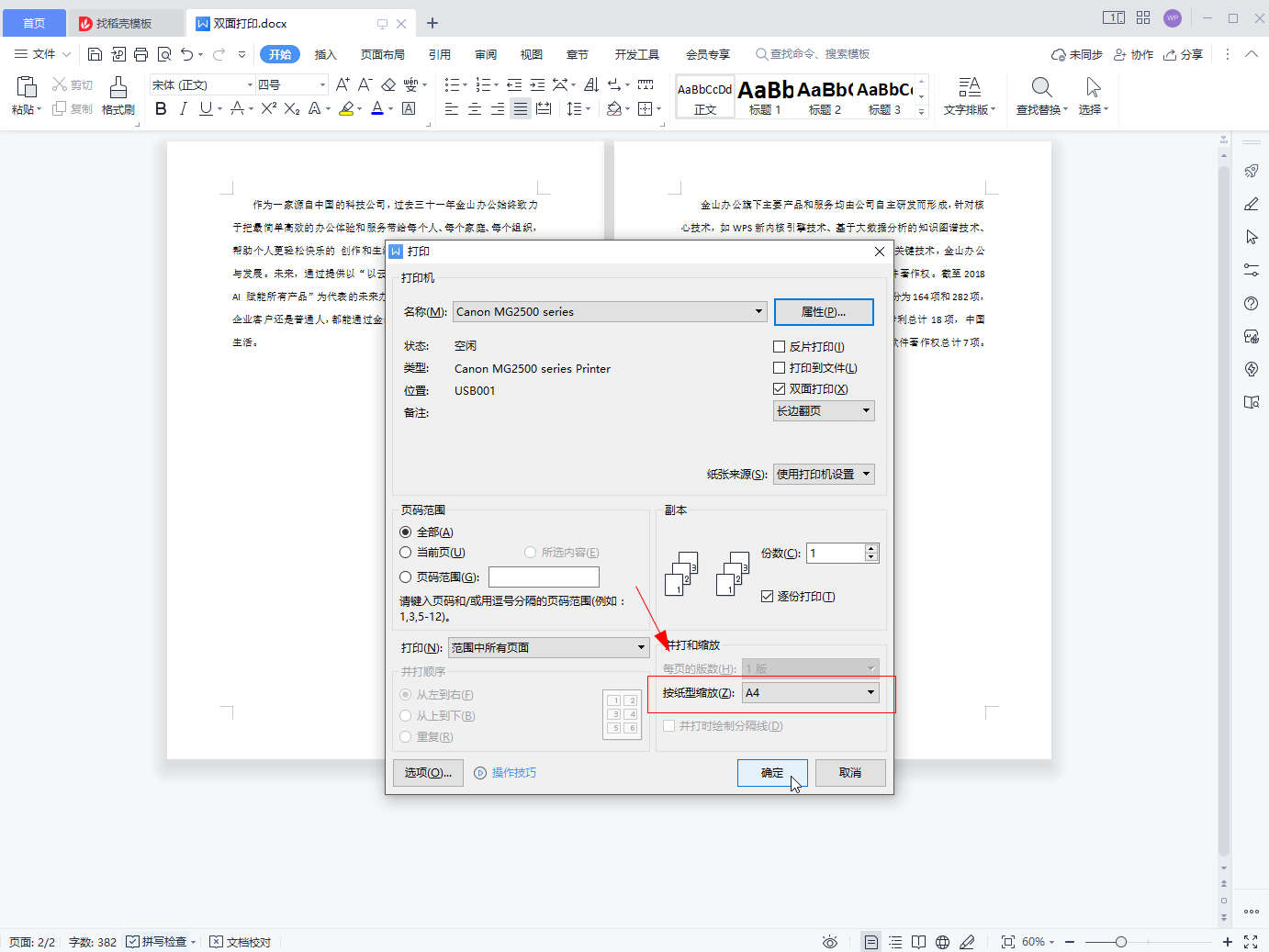The height and width of the screenshot is (952, 1269).
Task: Toggle italic formatting
Action: (183, 108)
